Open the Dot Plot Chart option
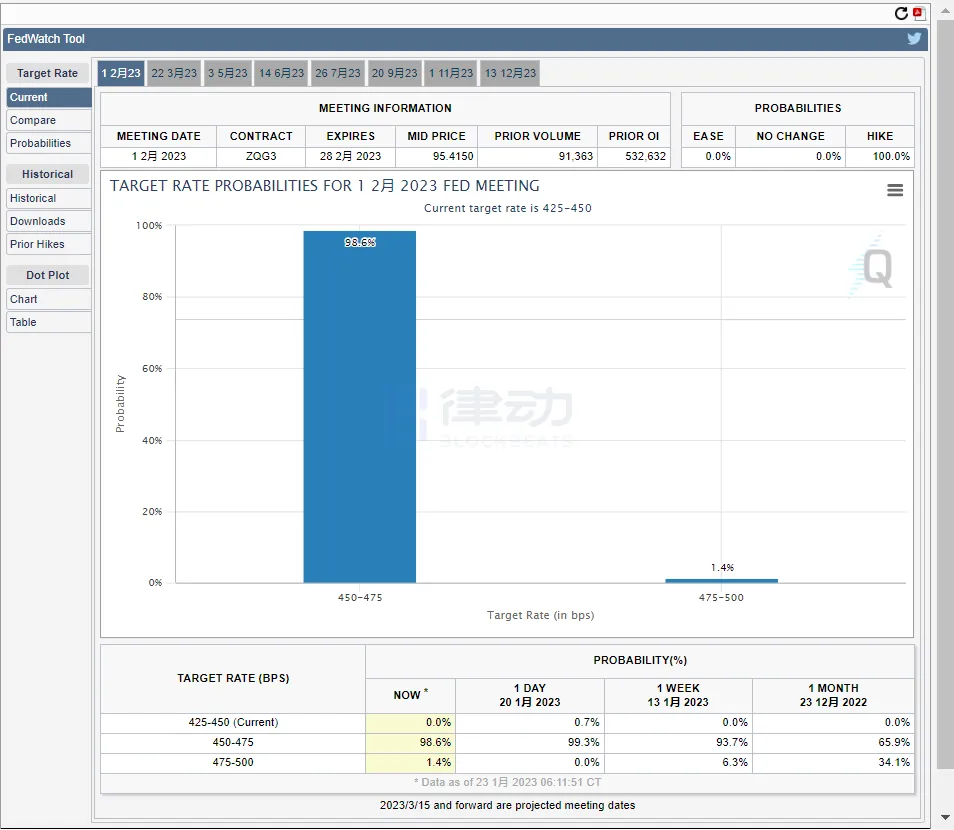 click(48, 299)
